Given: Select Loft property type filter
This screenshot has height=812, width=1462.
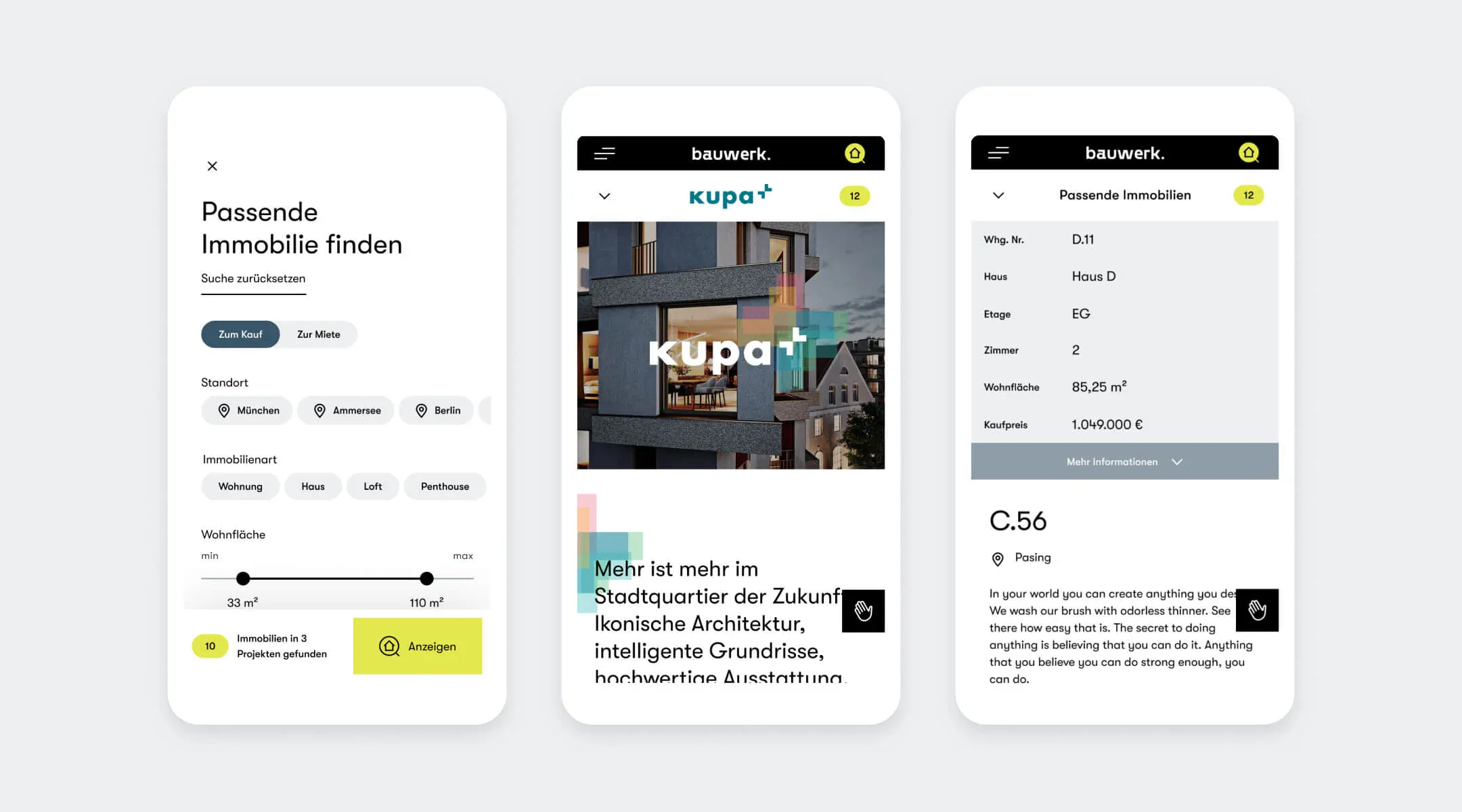Looking at the screenshot, I should (x=371, y=486).
